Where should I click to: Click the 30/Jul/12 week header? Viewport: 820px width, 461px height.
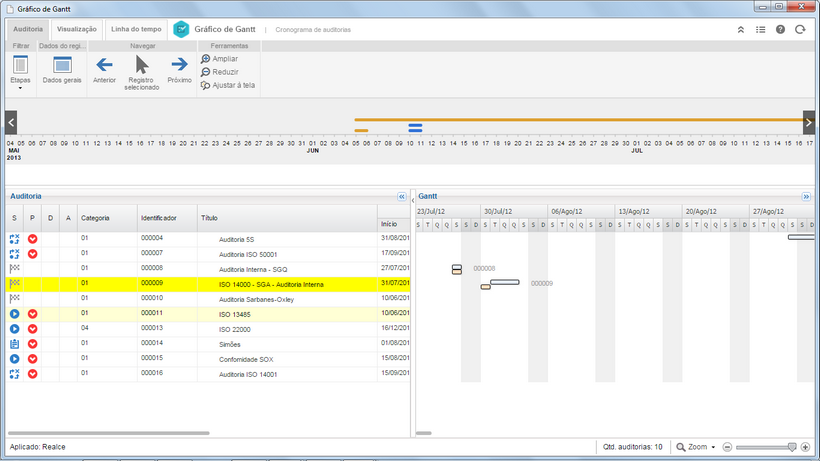coord(514,211)
